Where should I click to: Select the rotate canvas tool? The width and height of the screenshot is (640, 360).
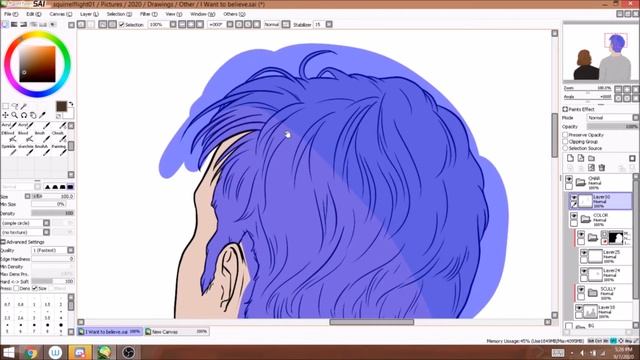coord(24,116)
